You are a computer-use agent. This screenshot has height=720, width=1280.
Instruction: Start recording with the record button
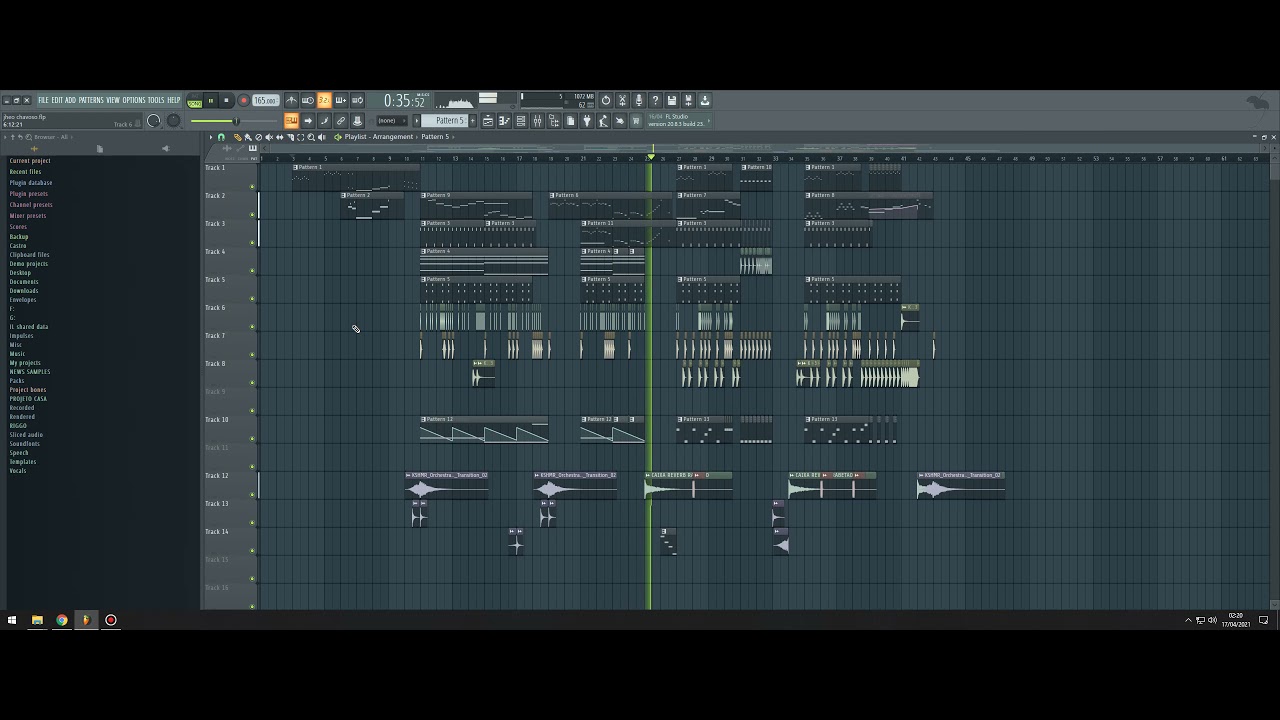pos(243,100)
